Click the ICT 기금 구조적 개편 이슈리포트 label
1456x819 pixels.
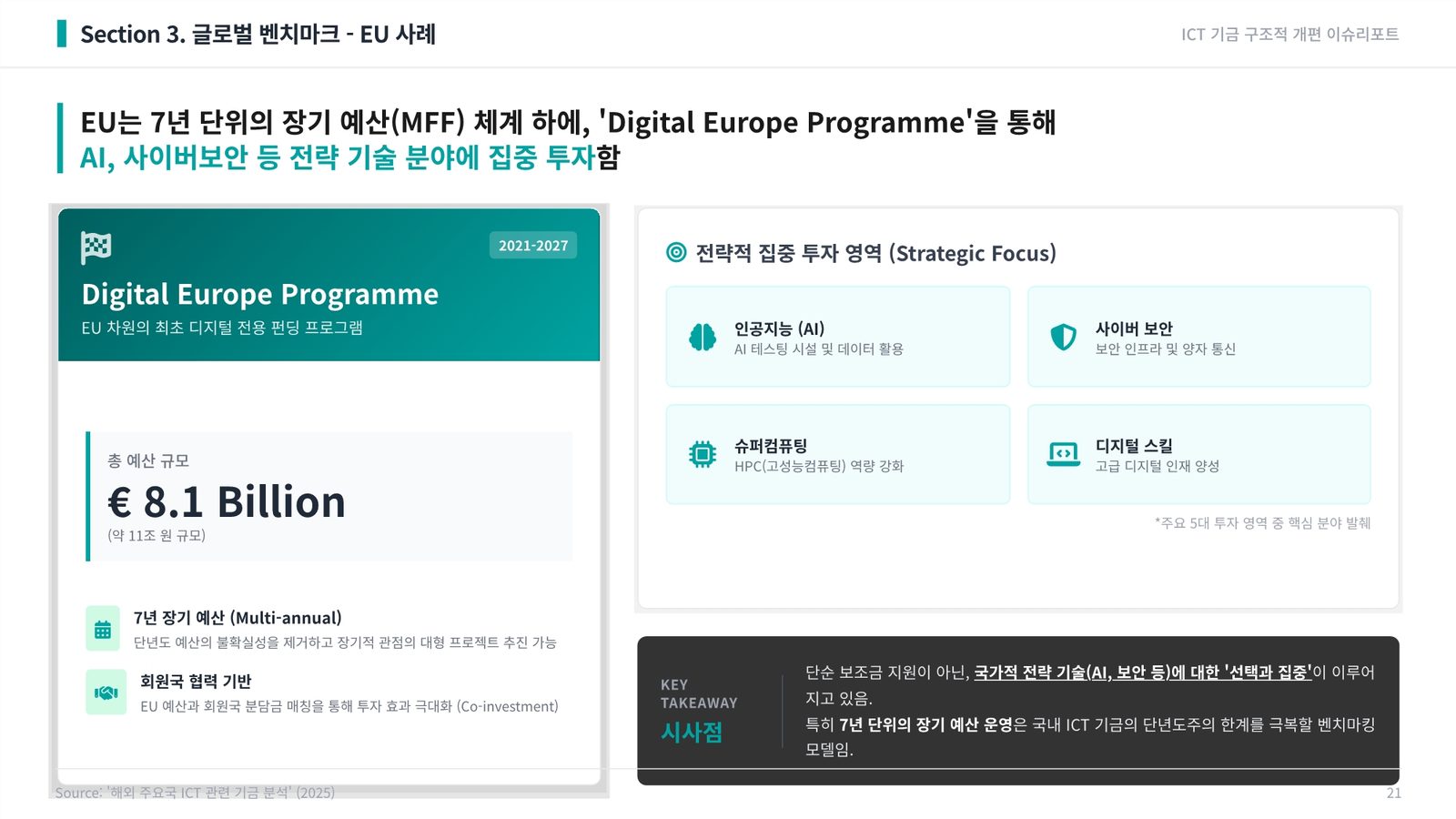(x=1290, y=35)
